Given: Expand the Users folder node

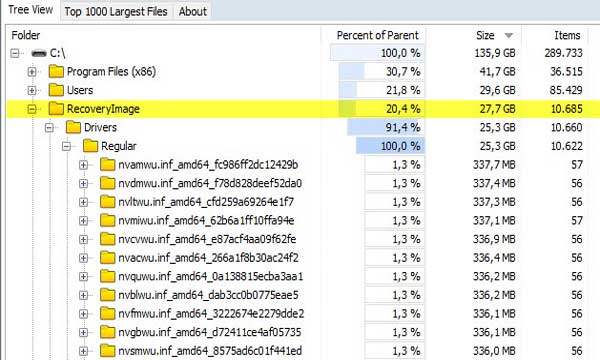Looking at the screenshot, I should (x=32, y=90).
